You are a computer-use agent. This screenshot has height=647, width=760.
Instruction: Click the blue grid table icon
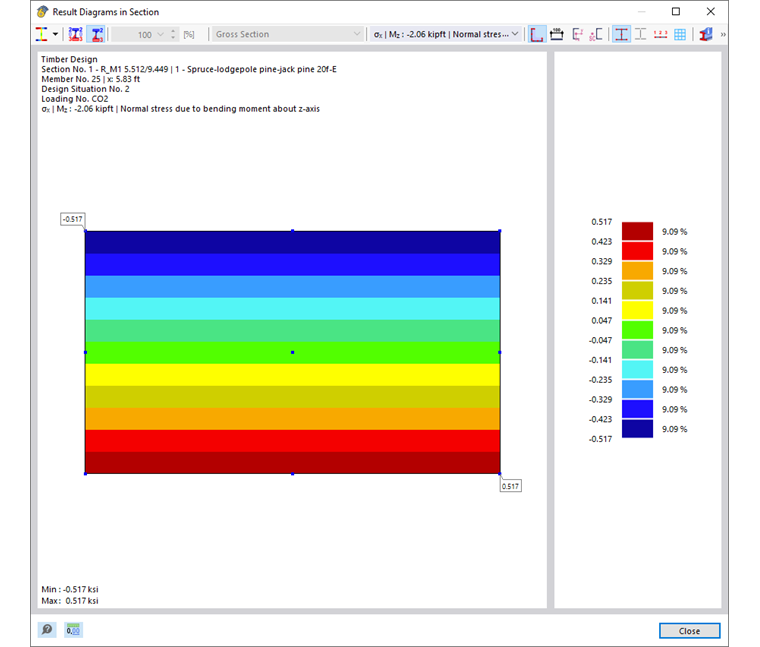click(680, 34)
